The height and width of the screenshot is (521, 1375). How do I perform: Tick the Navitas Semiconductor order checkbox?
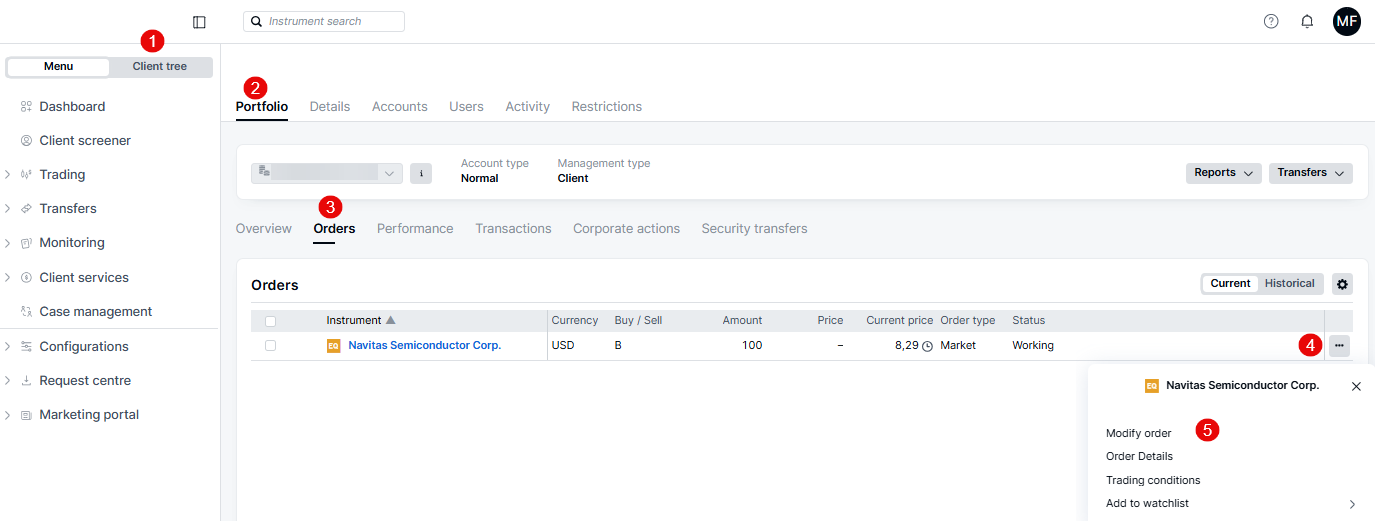[270, 345]
